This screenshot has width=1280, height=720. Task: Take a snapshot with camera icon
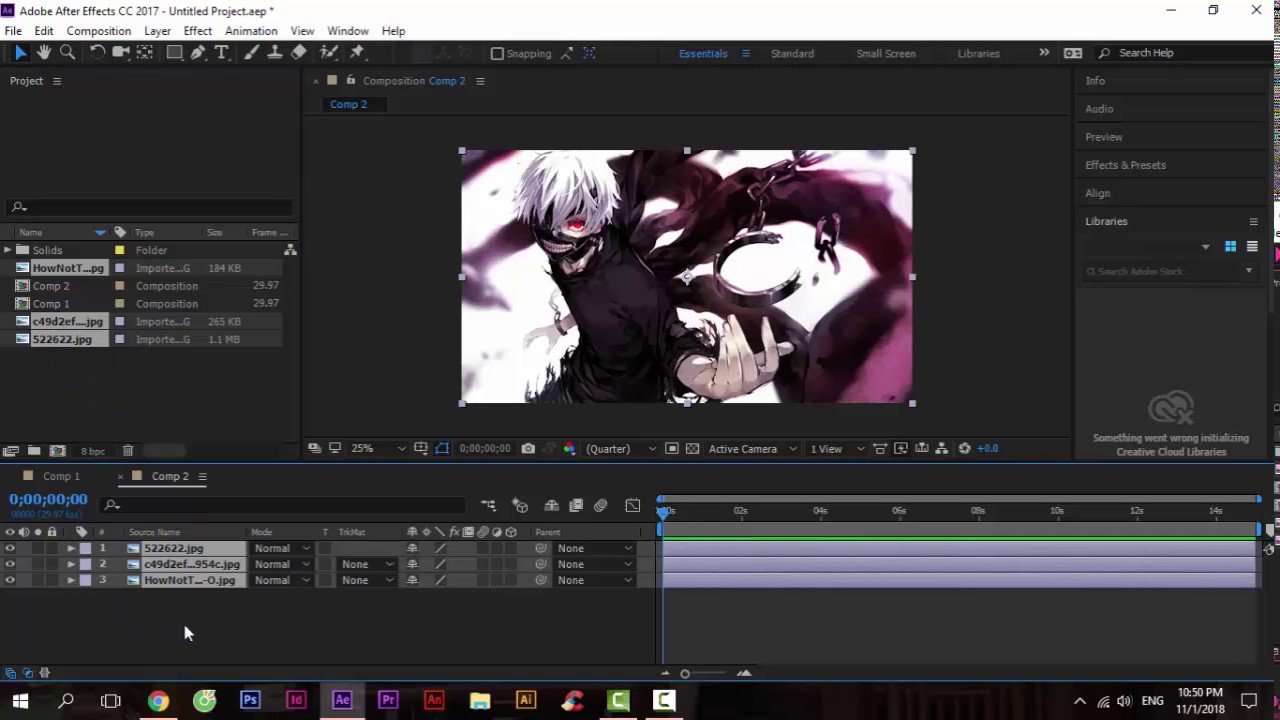coord(528,449)
